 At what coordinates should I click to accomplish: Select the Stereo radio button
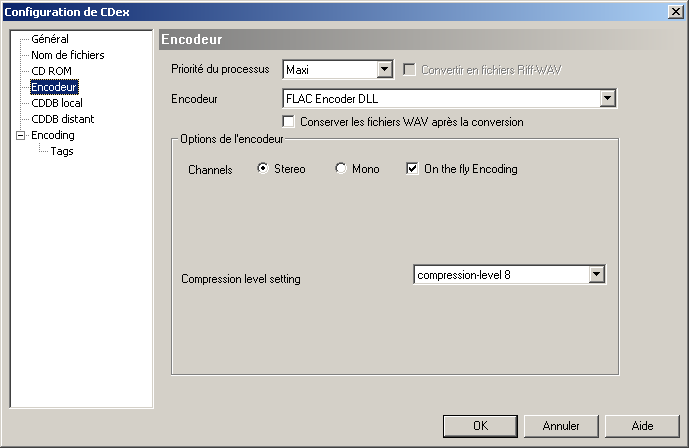tap(263, 168)
